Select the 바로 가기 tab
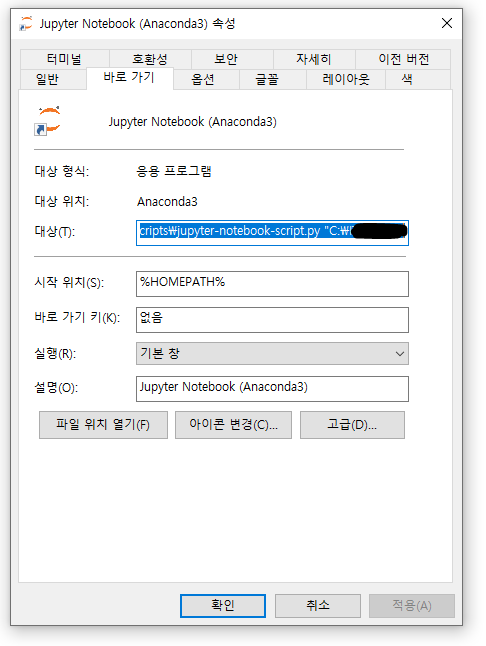Viewport: 486px width, 646px height. coord(129,77)
